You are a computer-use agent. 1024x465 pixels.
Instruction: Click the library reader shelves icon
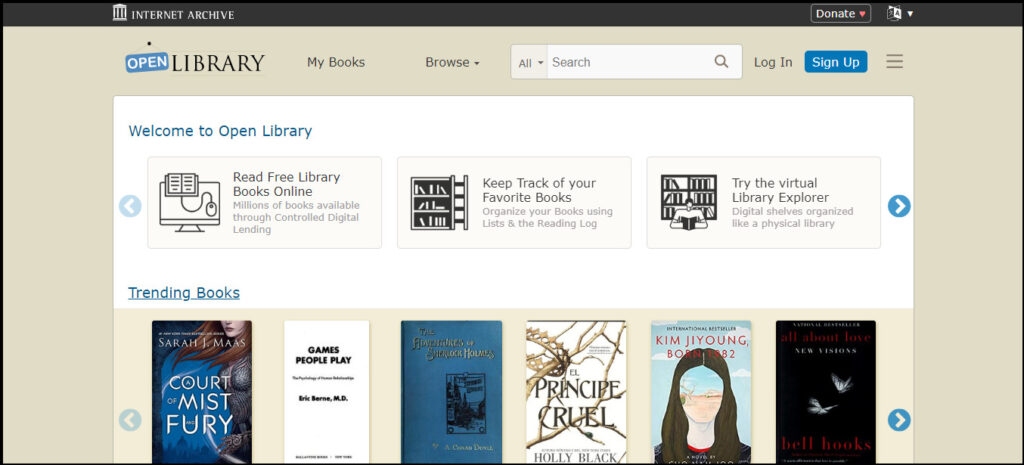(688, 202)
